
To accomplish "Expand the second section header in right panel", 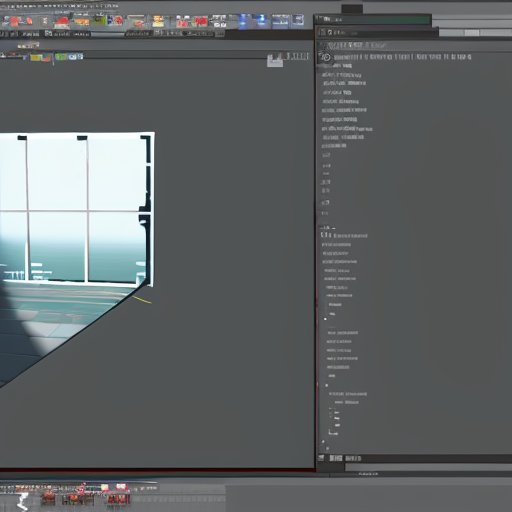I will point(344,235).
